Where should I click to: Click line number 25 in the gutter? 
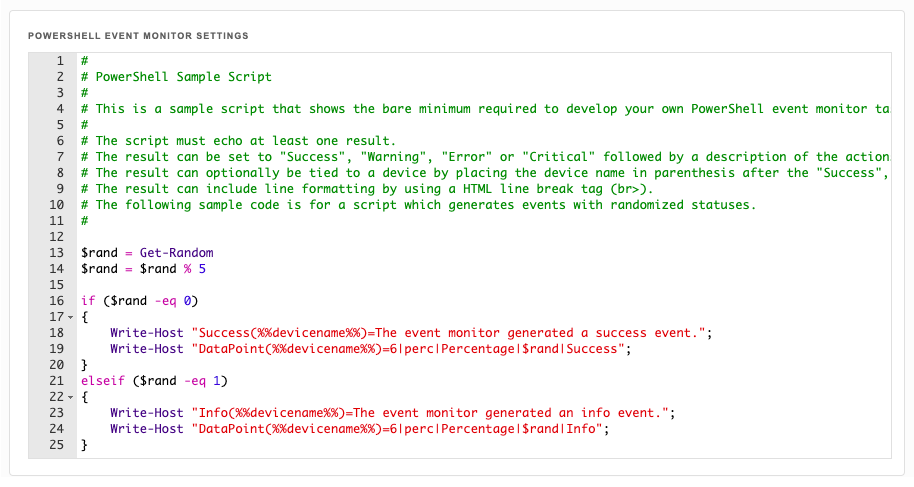(57, 445)
